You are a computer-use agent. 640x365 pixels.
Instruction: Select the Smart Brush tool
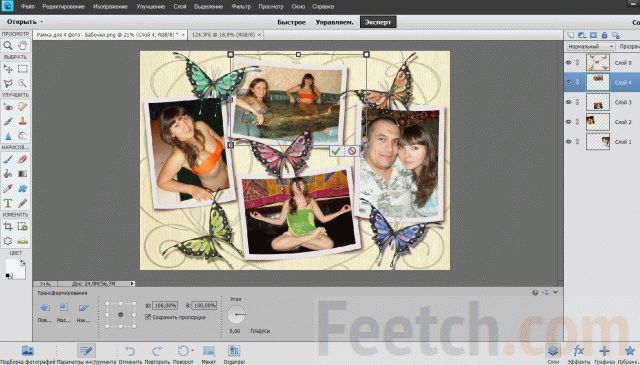tap(8, 121)
